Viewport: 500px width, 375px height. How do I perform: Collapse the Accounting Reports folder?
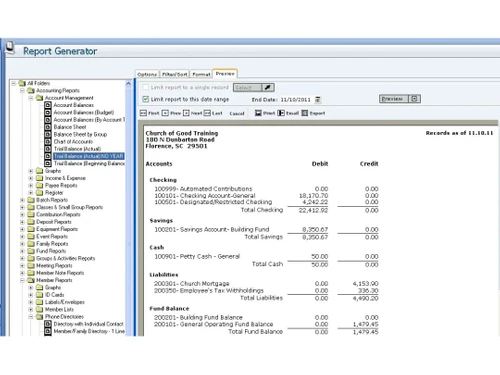22,91
